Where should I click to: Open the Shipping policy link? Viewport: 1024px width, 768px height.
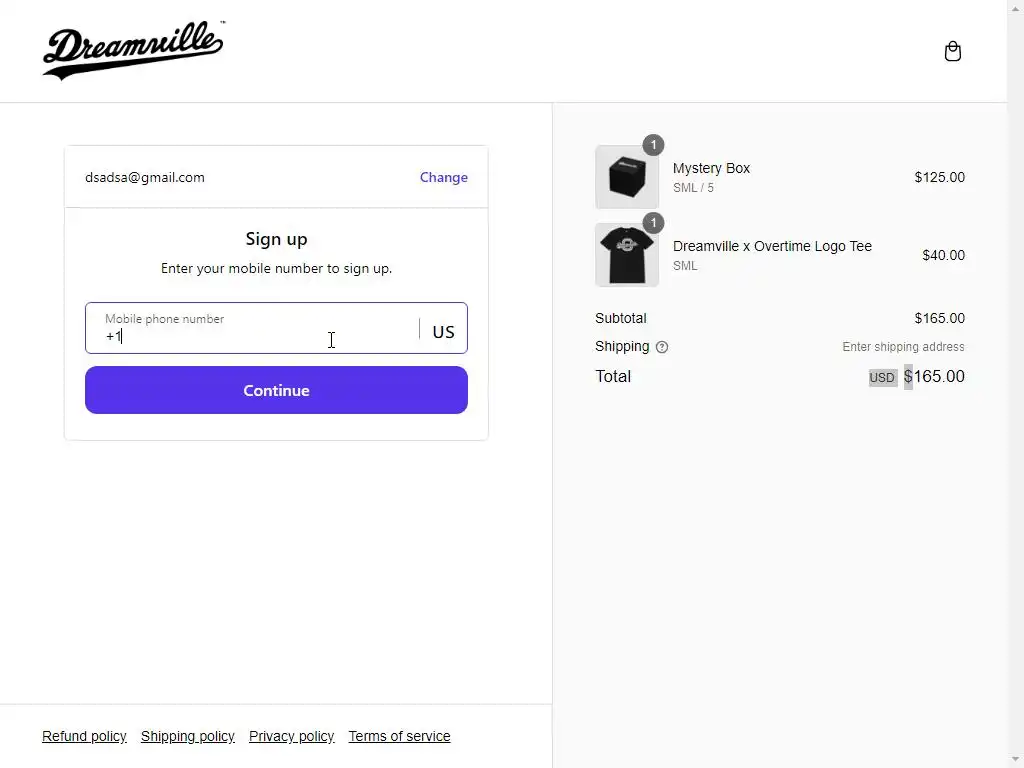188,736
